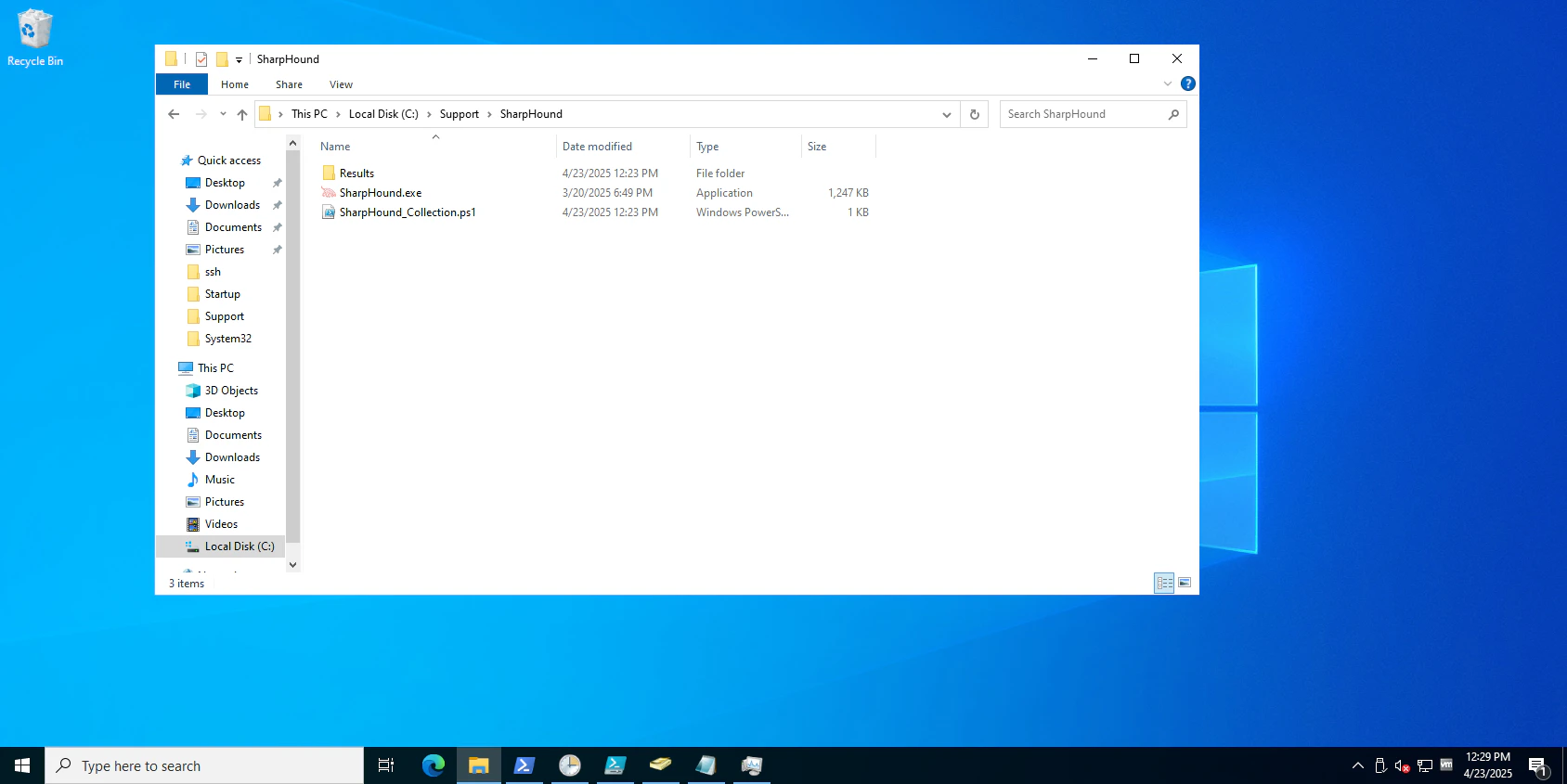Open the taskbar clock and date
This screenshot has width=1567, height=784.
pyautogui.click(x=1488, y=765)
